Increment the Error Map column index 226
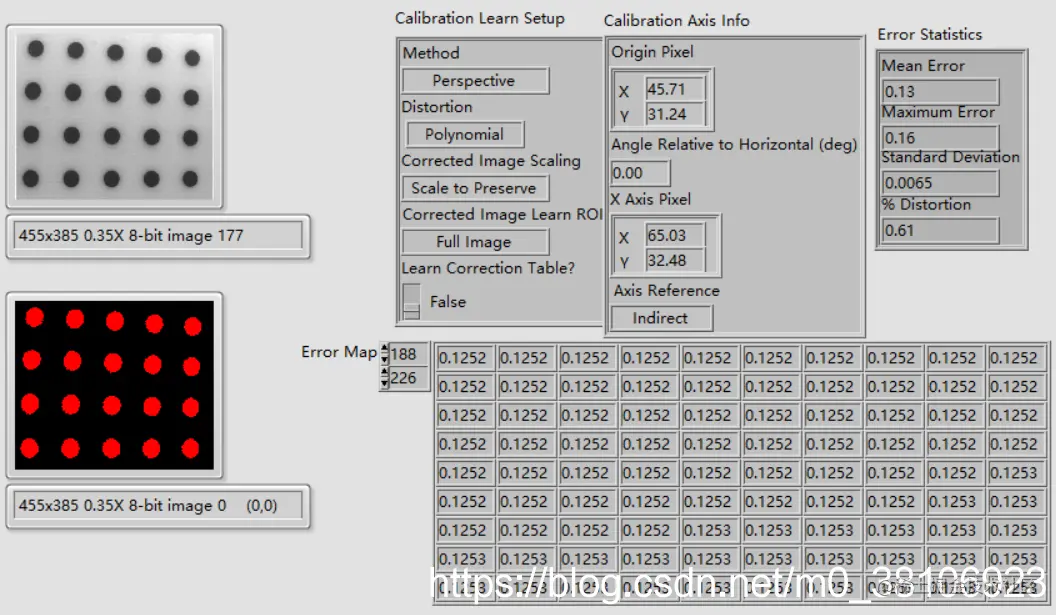The width and height of the screenshot is (1056, 615). point(385,373)
